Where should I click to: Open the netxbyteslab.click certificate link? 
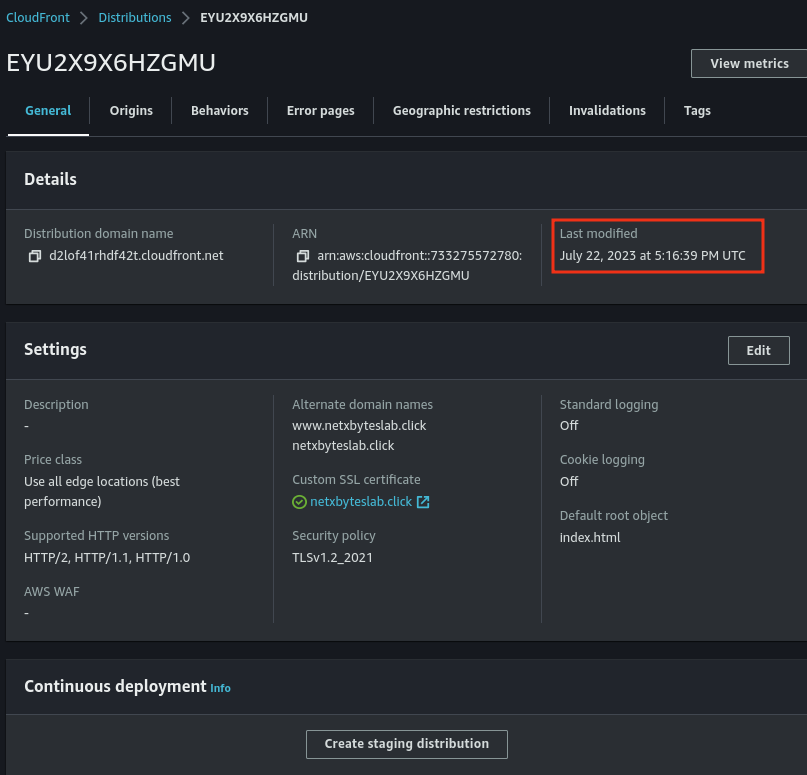tap(361, 502)
